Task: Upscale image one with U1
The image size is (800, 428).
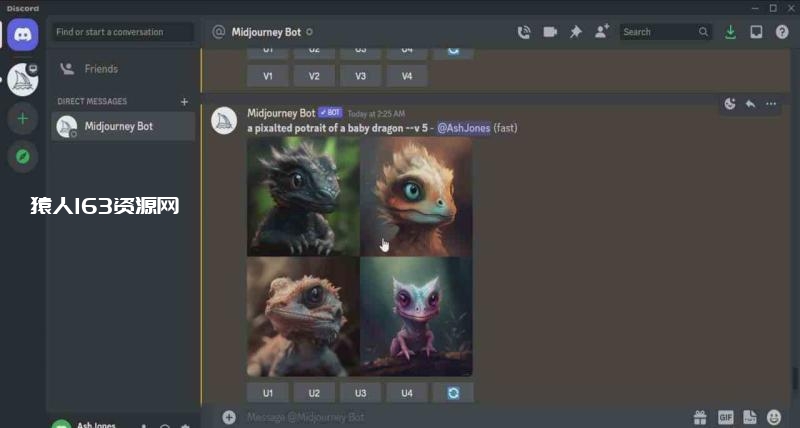Action: pos(268,393)
